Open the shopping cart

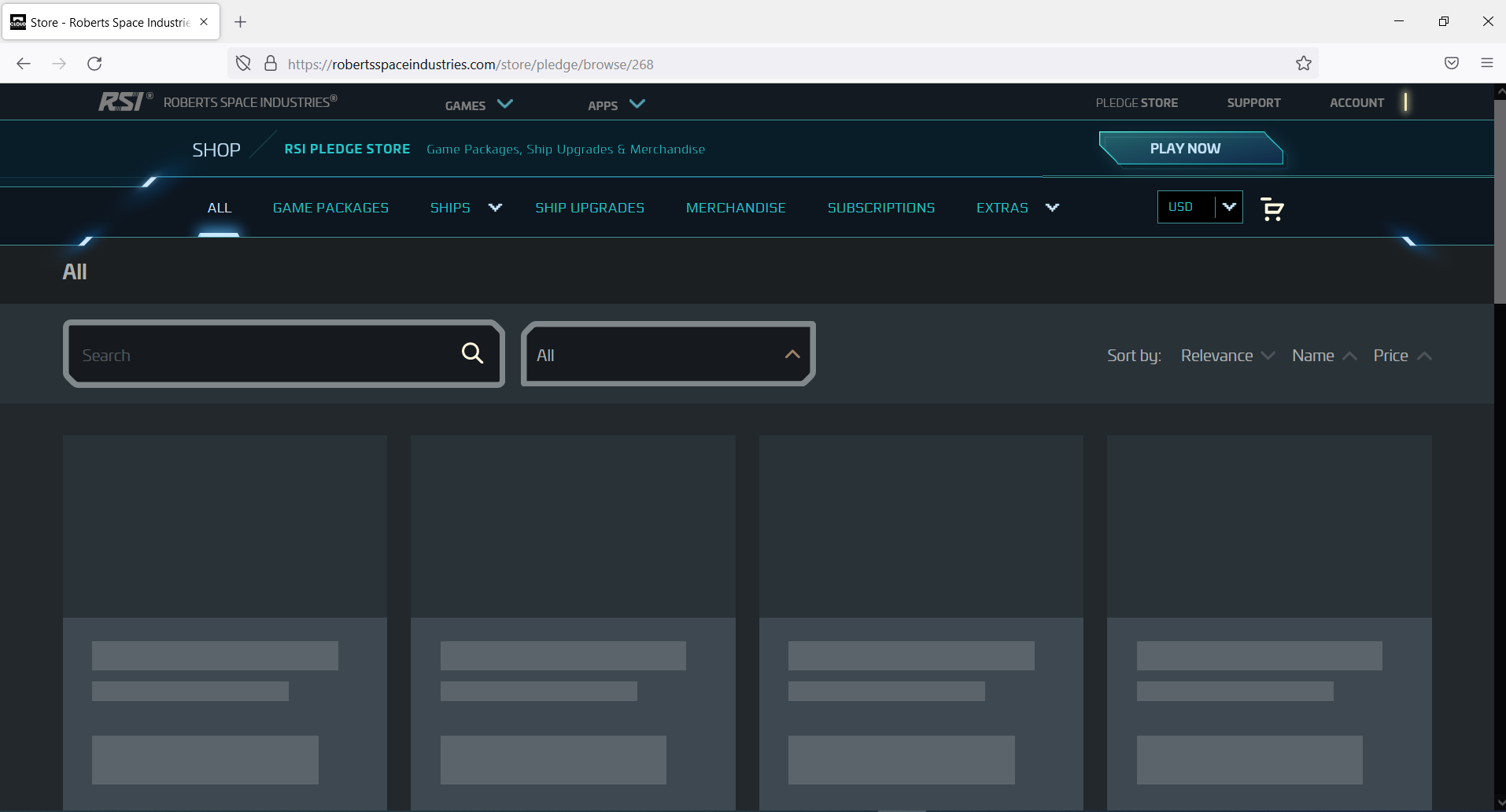1272,208
